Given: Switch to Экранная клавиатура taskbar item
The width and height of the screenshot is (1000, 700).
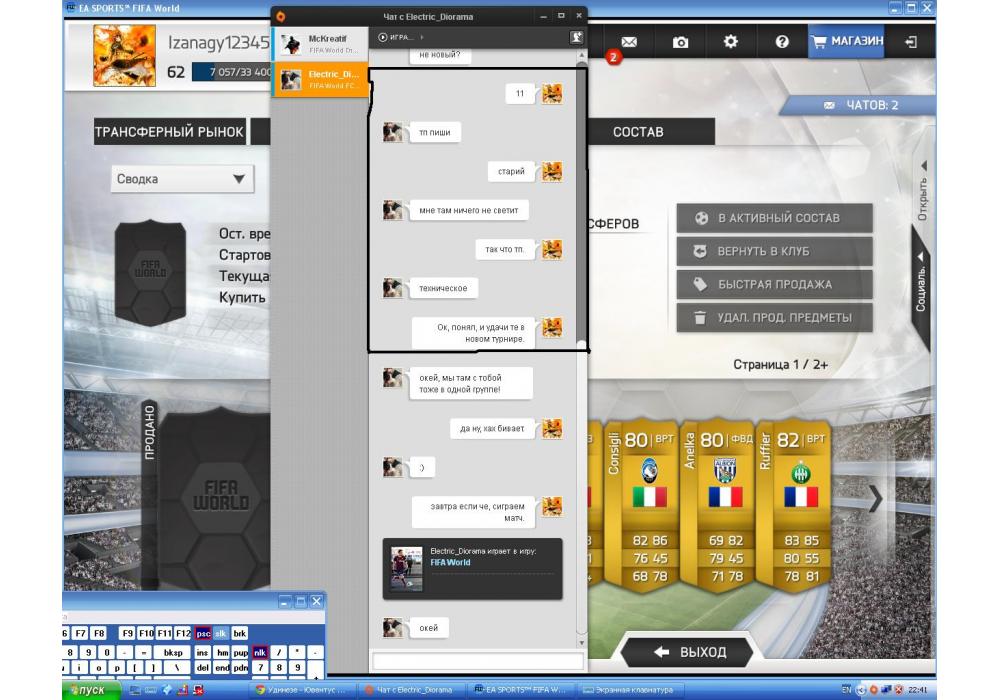Looking at the screenshot, I should coord(630,690).
